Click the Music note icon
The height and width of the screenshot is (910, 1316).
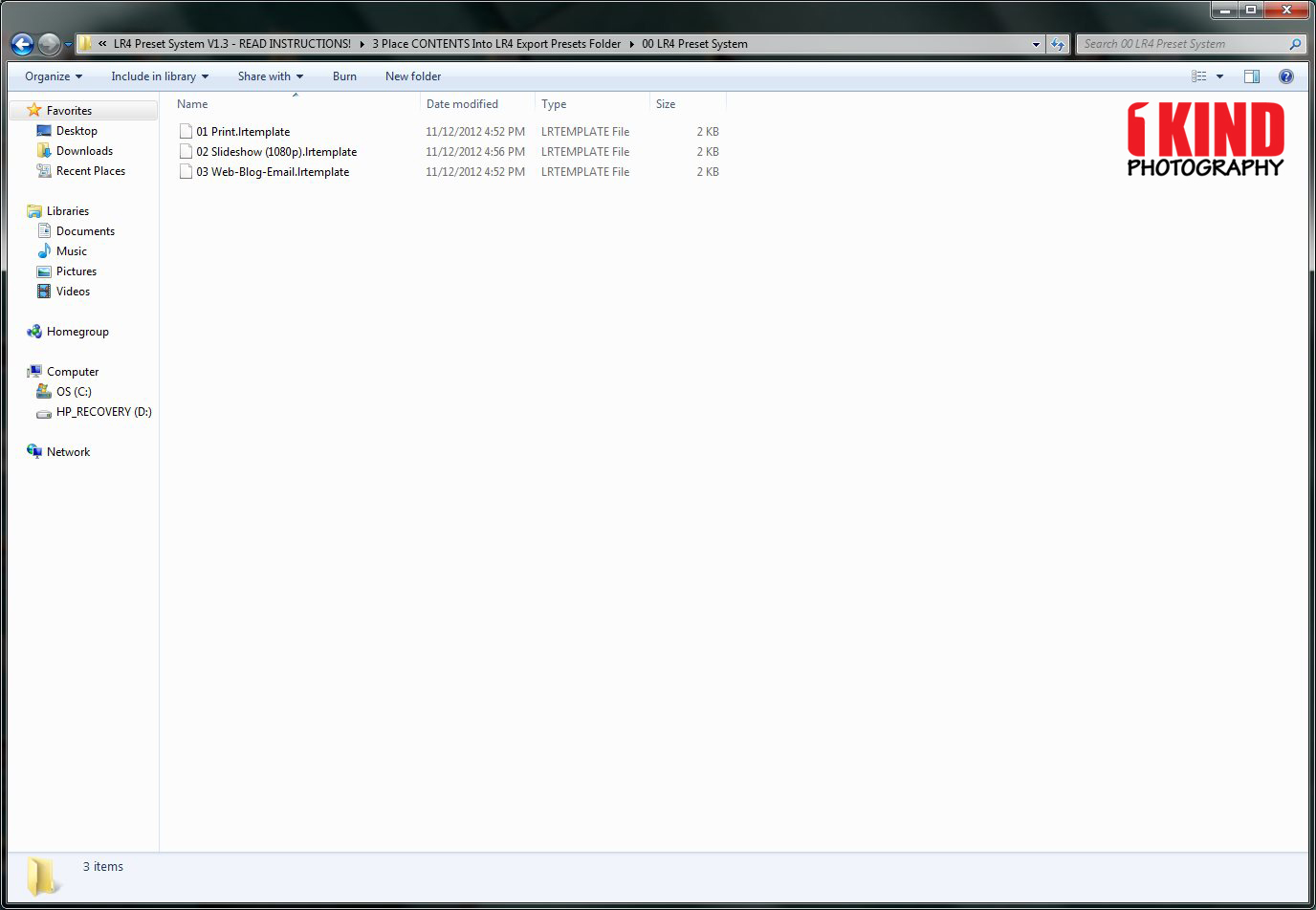(44, 251)
